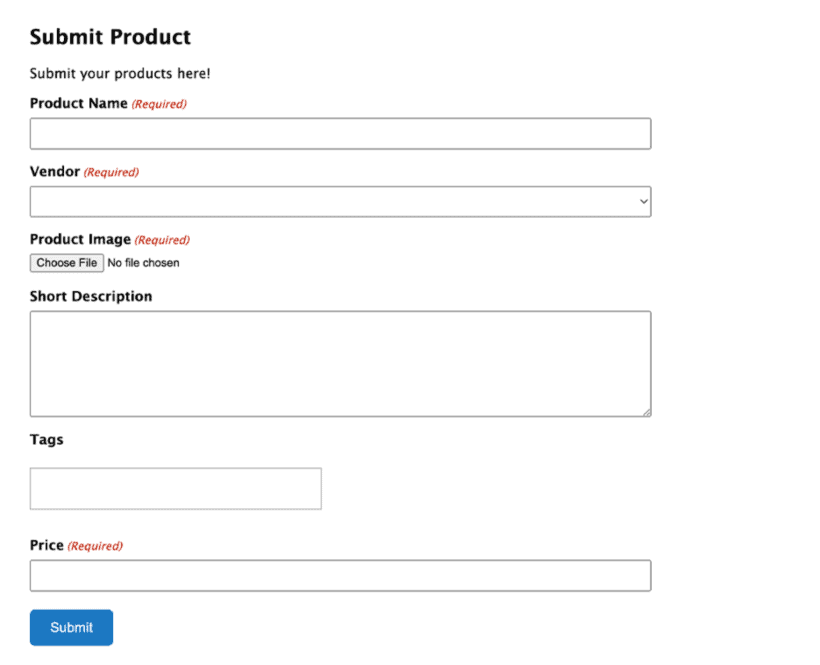This screenshot has width=820, height=665.
Task: Select the Tags input field
Action: coord(175,488)
